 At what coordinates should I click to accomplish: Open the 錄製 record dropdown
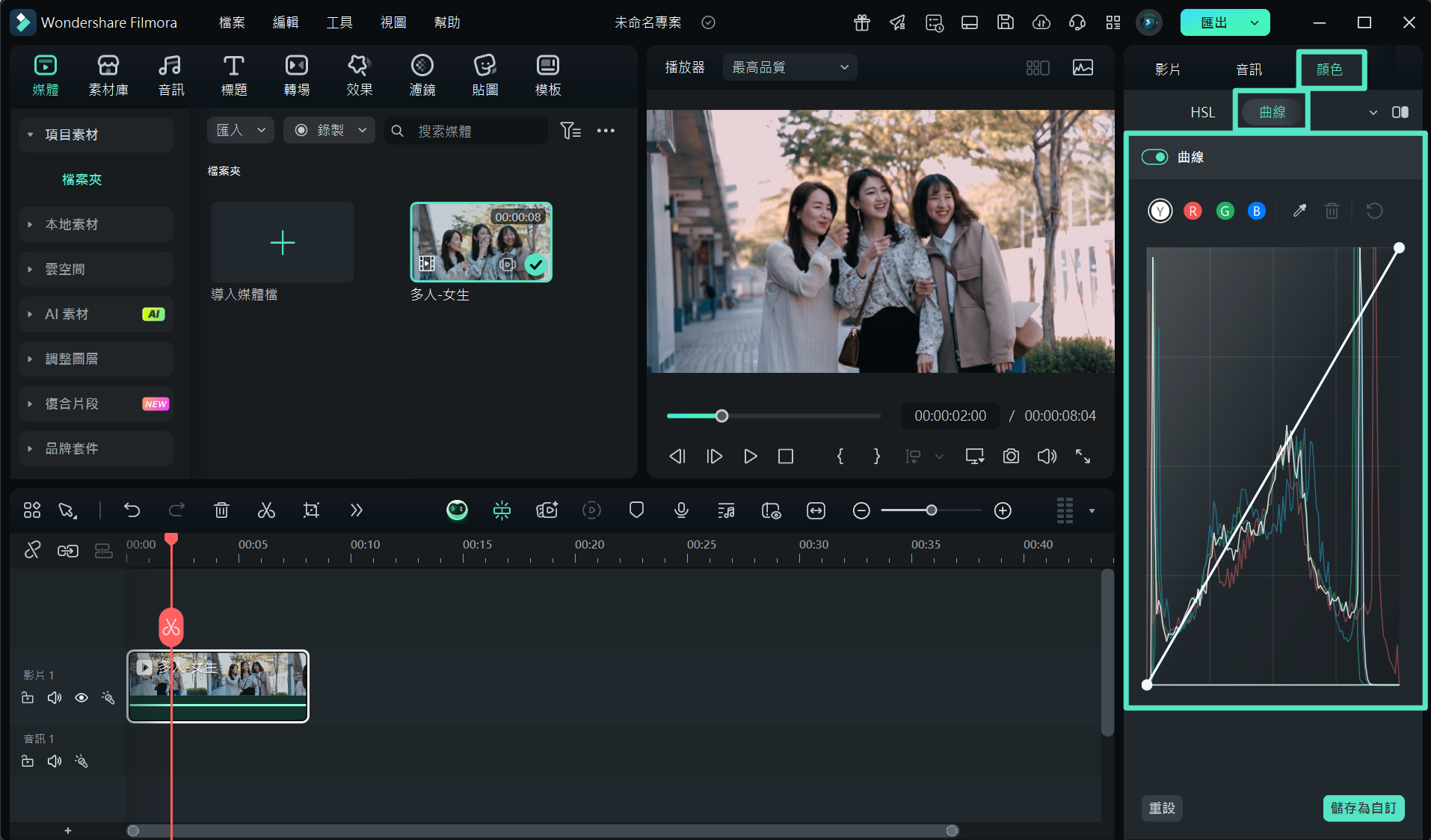click(x=329, y=130)
